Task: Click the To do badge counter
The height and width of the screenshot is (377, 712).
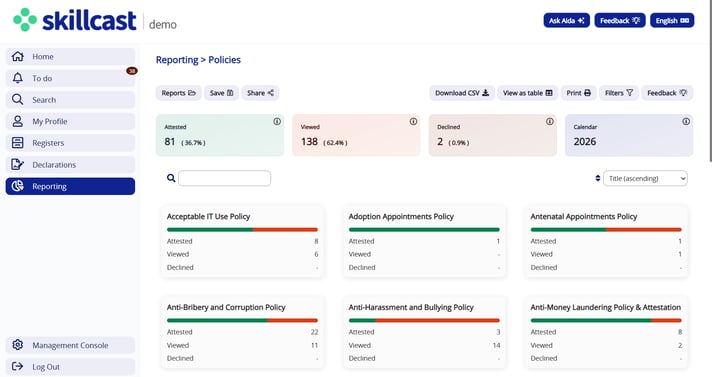Action: click(x=132, y=71)
